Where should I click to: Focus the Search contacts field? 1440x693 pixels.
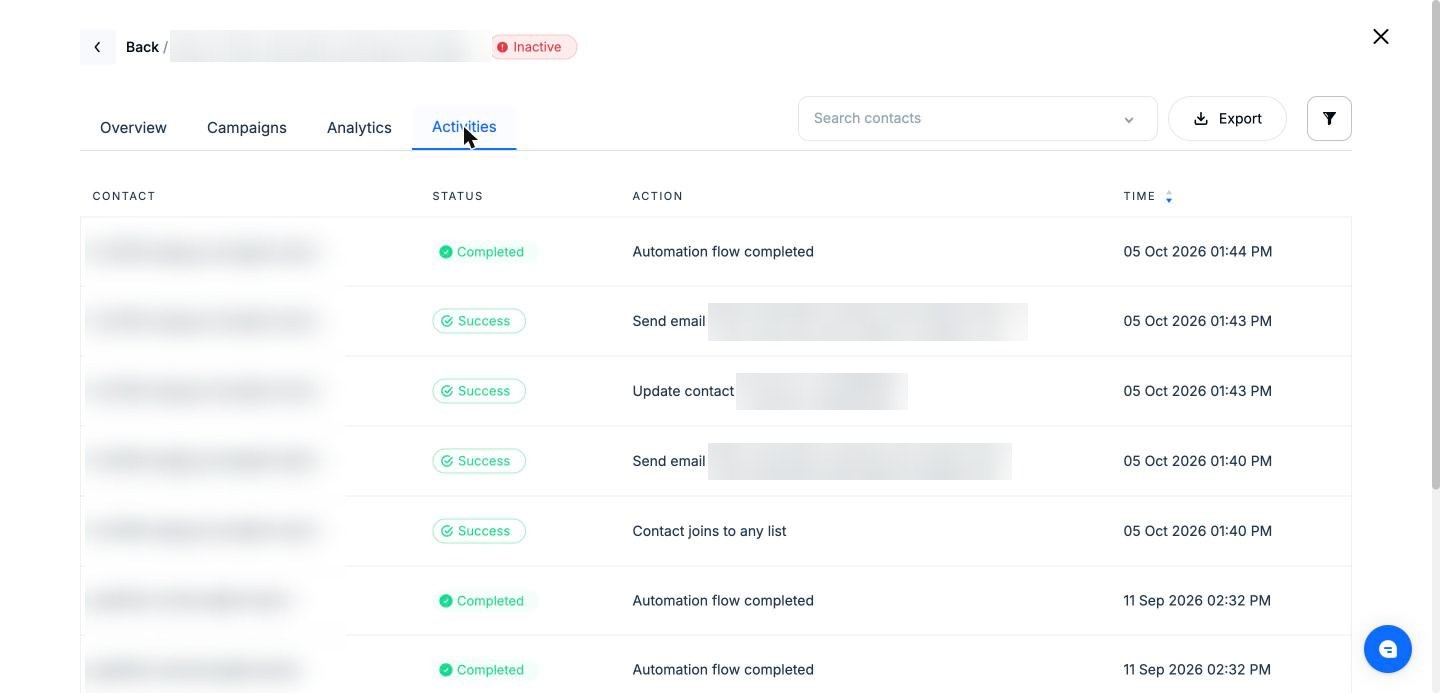coord(977,118)
